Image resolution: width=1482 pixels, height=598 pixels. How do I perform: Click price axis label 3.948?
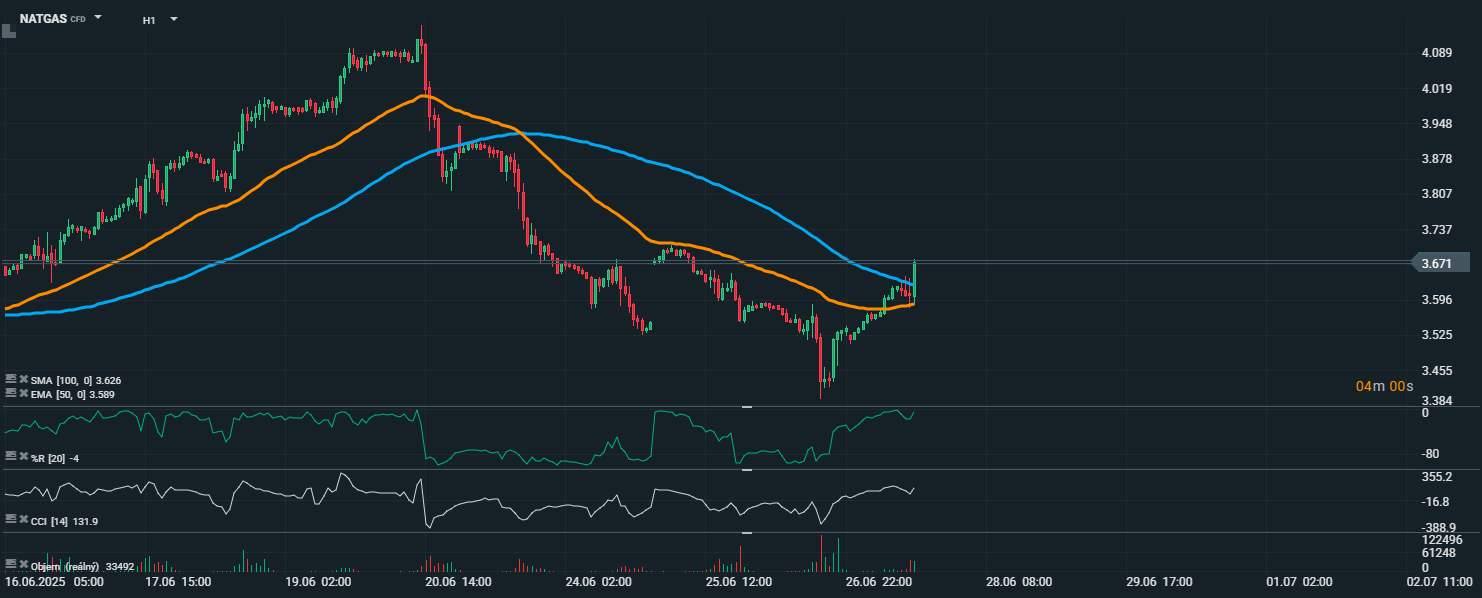[x=1436, y=124]
